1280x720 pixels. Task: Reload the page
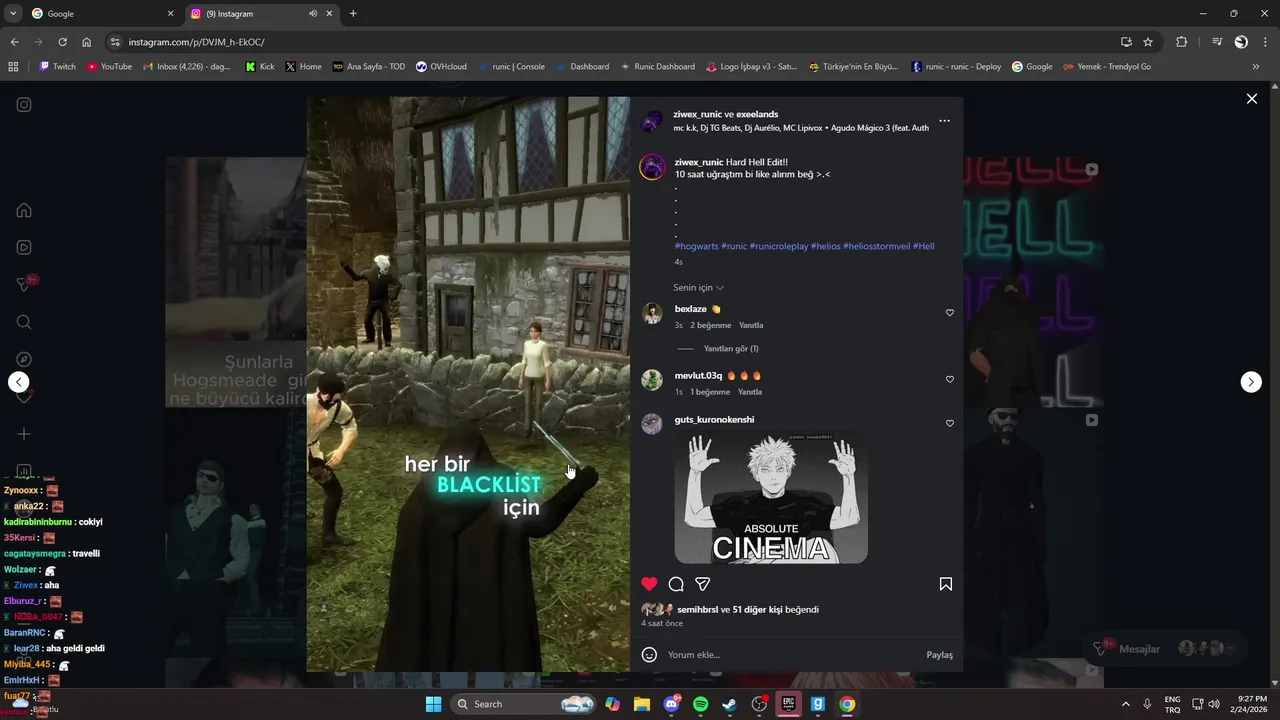62,42
